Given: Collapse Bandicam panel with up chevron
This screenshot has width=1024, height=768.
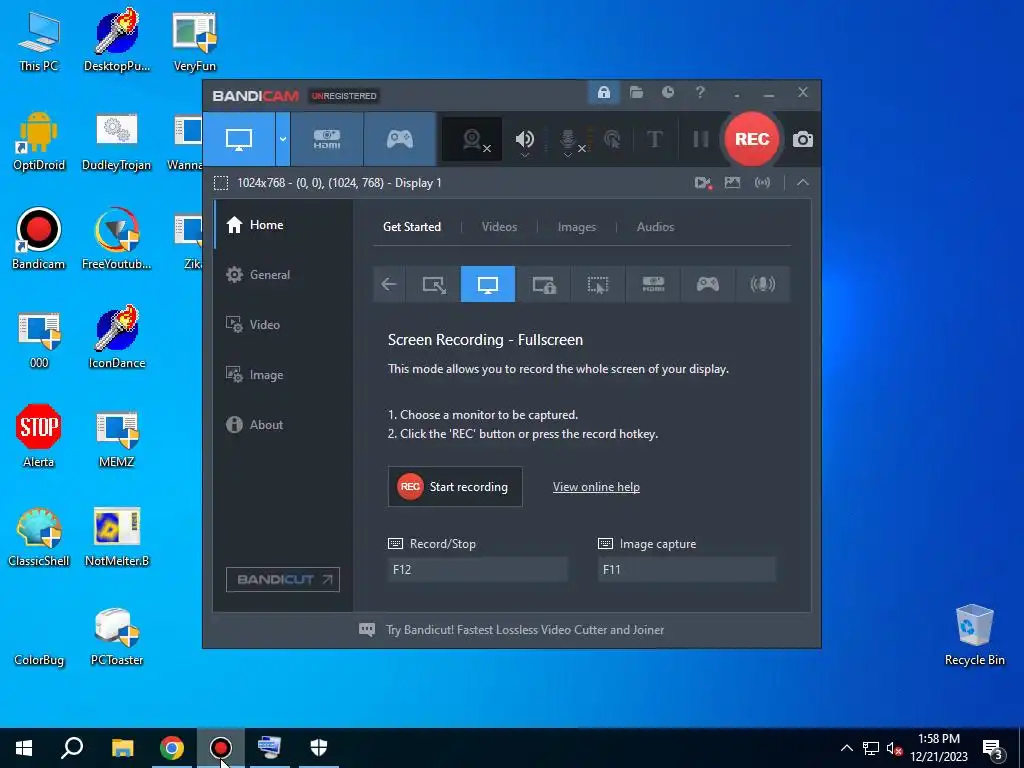Looking at the screenshot, I should point(803,183).
